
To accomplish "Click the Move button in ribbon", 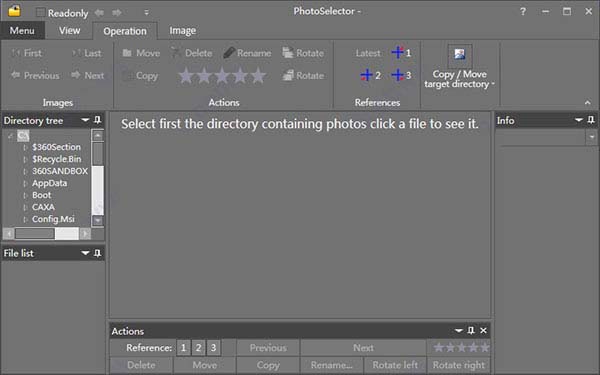I will click(x=141, y=53).
